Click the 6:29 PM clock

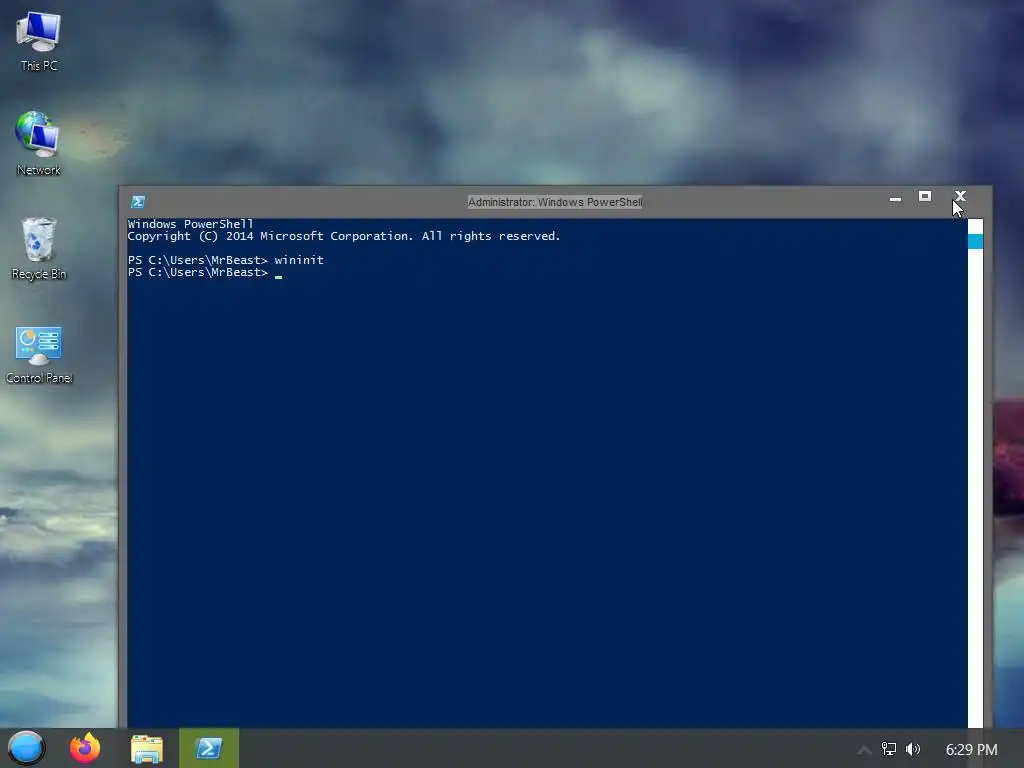point(972,750)
